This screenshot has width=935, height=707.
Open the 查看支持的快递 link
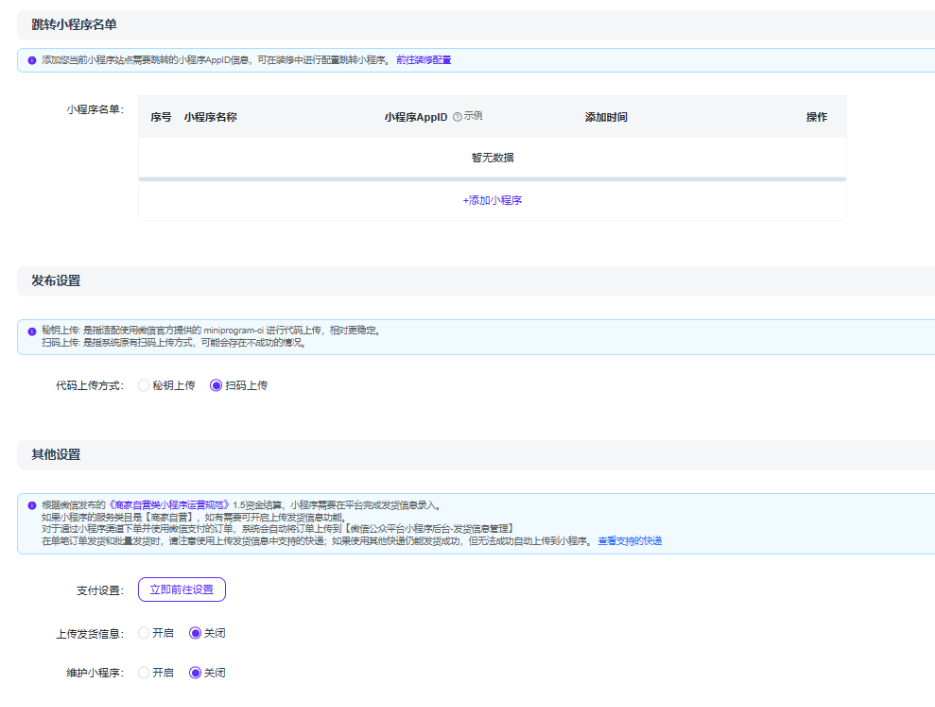[630, 541]
